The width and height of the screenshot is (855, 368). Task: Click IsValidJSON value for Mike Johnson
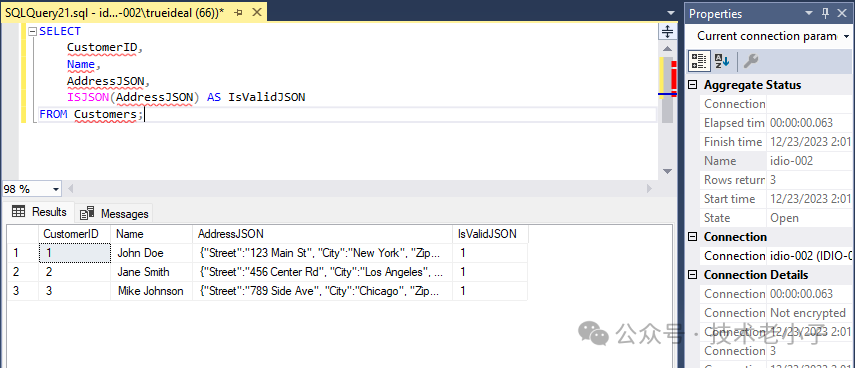tap(491, 291)
